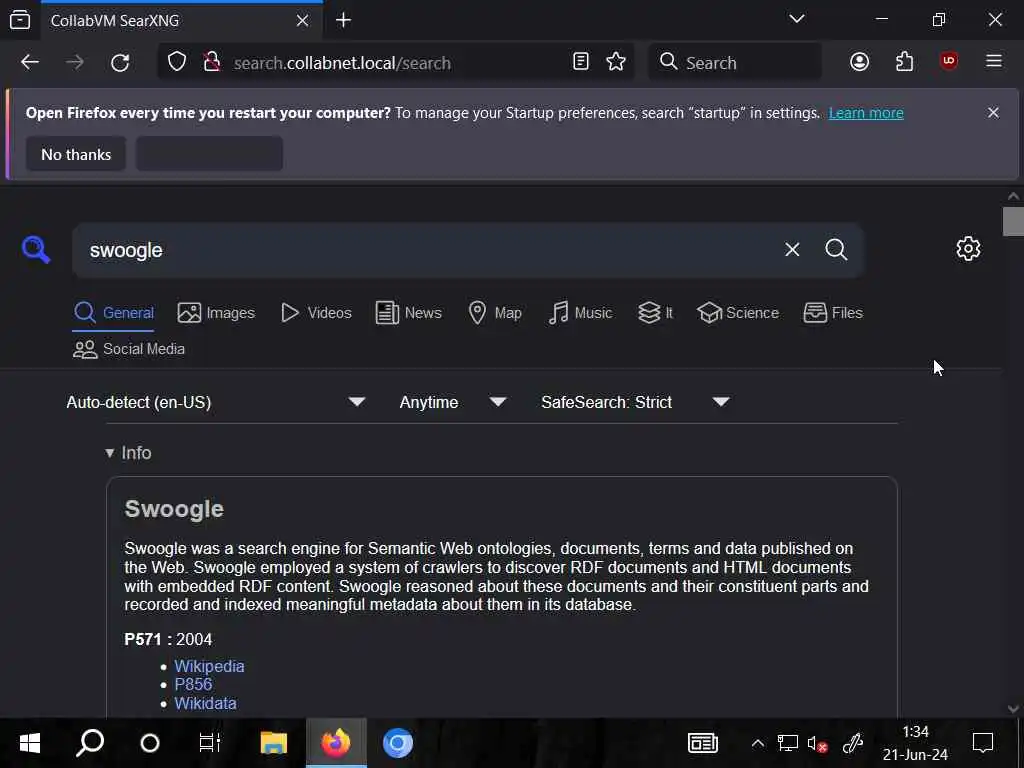Switch to the Map category
The image size is (1024, 768).
(495, 313)
